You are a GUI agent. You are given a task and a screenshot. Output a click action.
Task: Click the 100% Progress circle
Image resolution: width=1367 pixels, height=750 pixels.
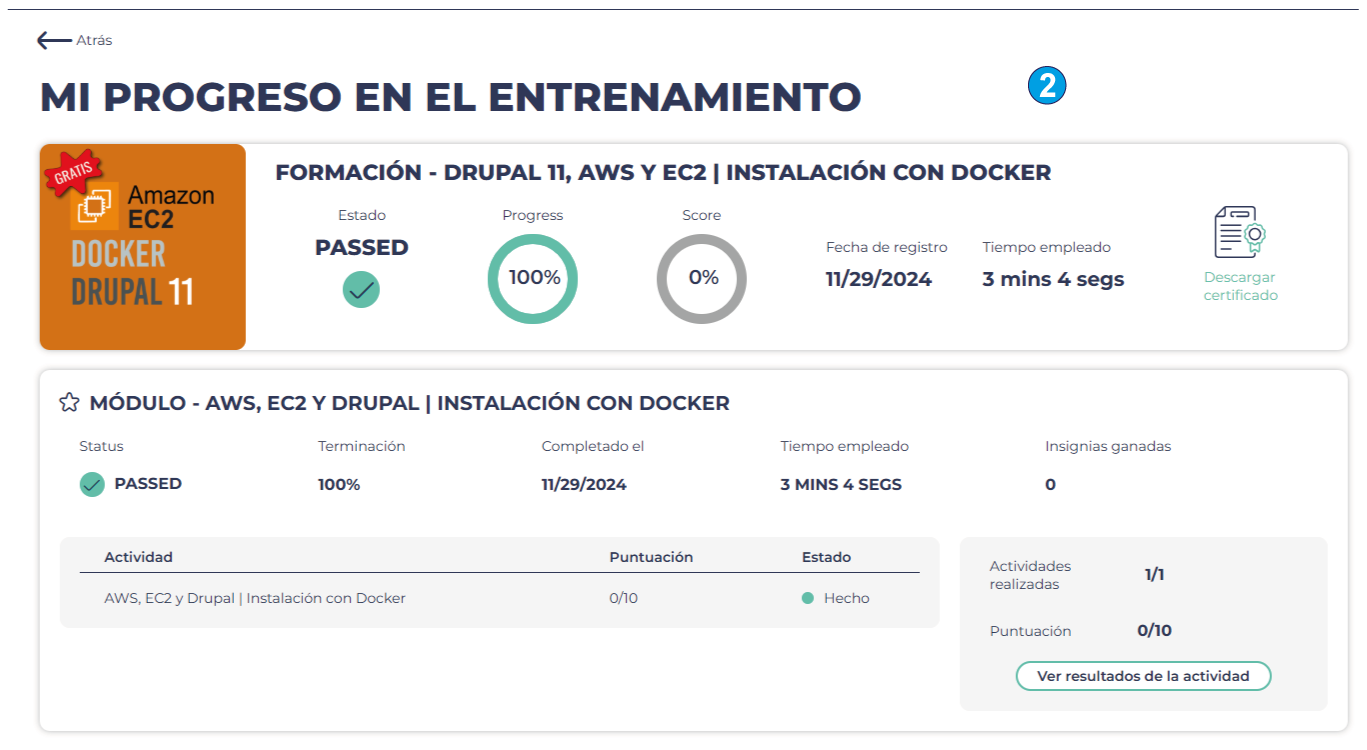coord(533,279)
